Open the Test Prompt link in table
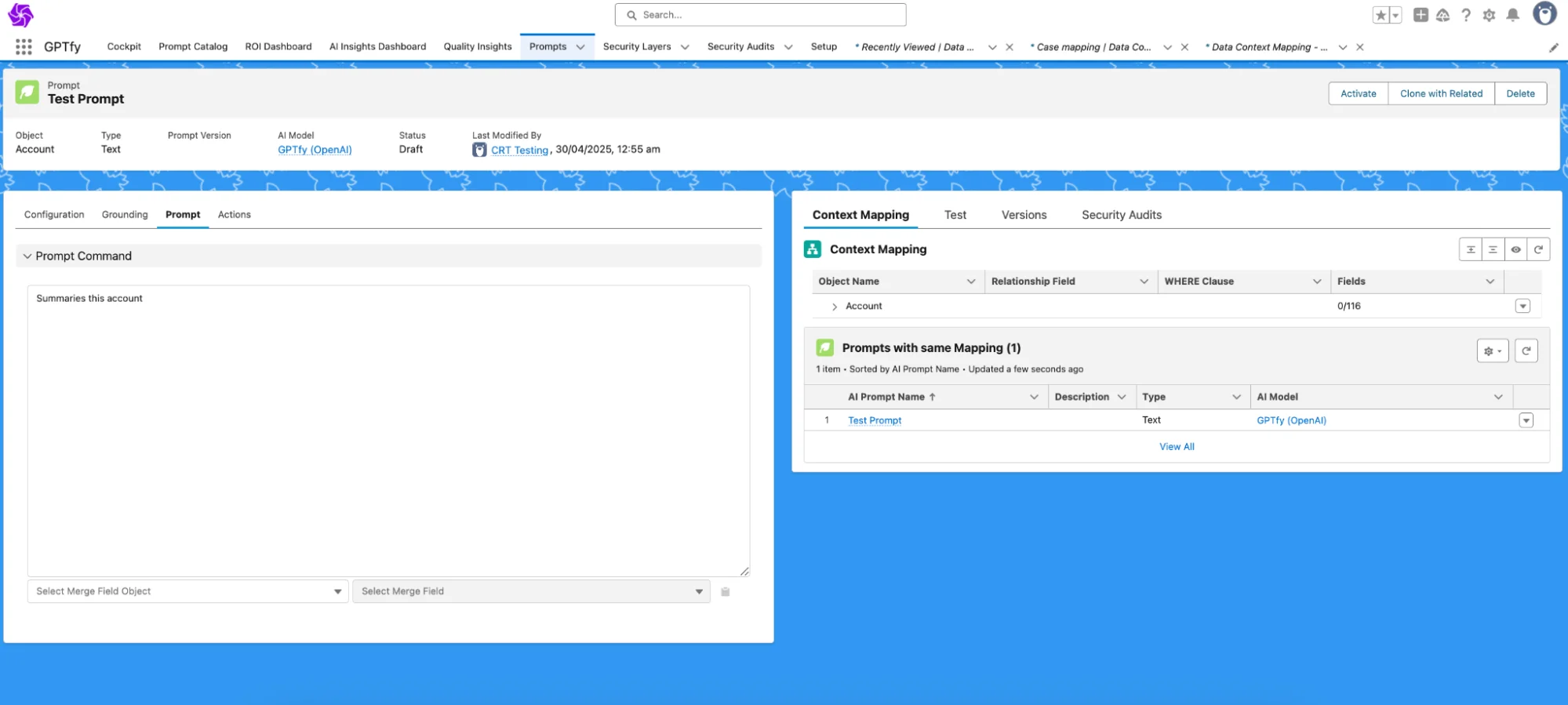1568x705 pixels. [x=875, y=420]
